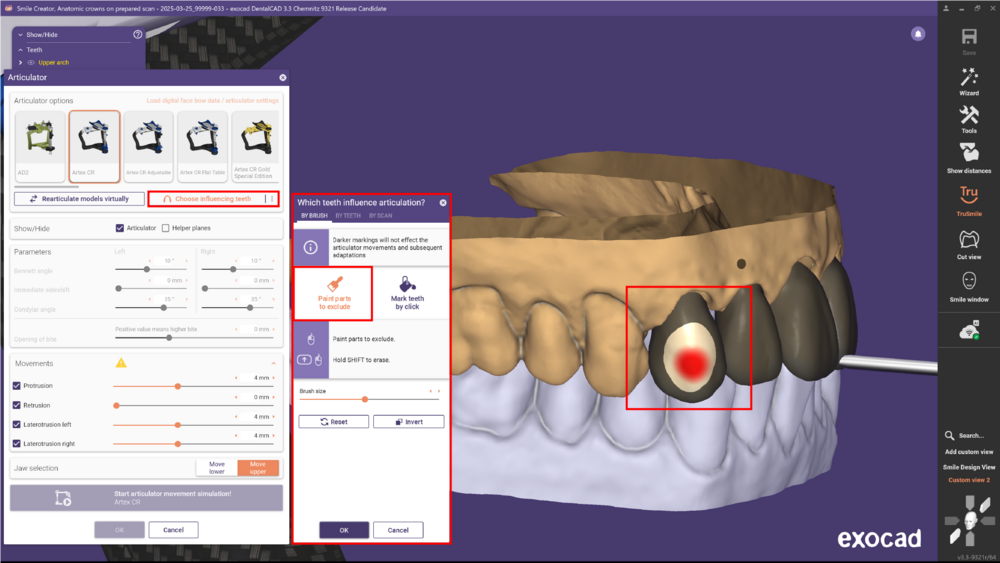
Task: Switch to BY TEETH tab
Action: [348, 216]
